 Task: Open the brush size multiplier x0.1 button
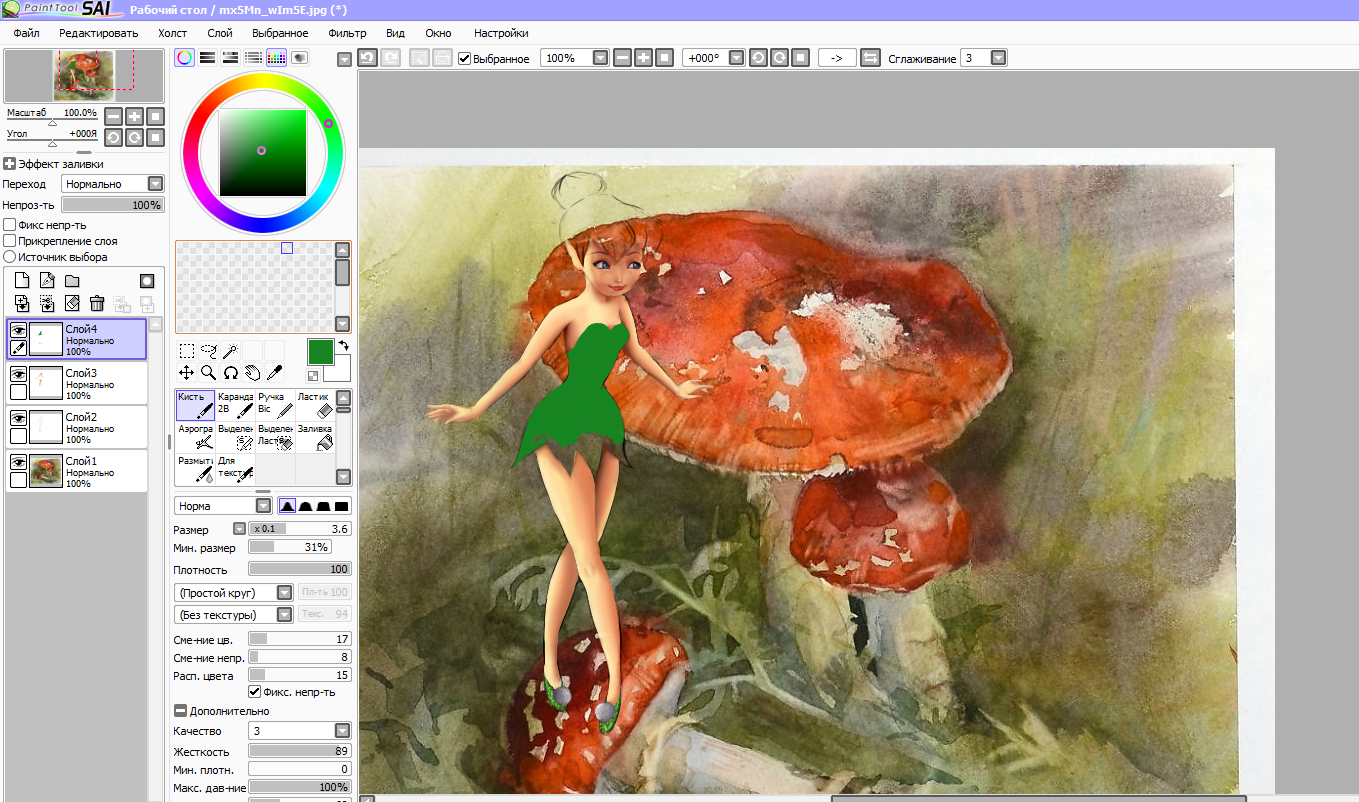coord(264,529)
